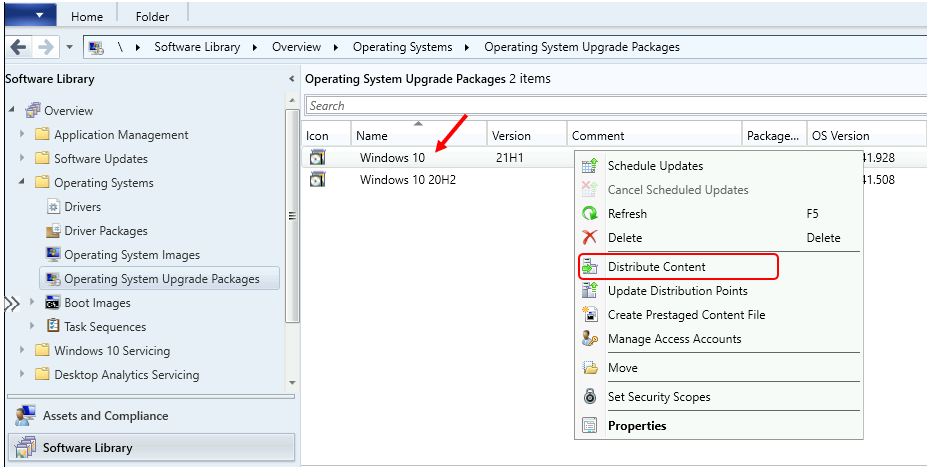
Task: Expand the Application Management node
Action: pyautogui.click(x=23, y=135)
